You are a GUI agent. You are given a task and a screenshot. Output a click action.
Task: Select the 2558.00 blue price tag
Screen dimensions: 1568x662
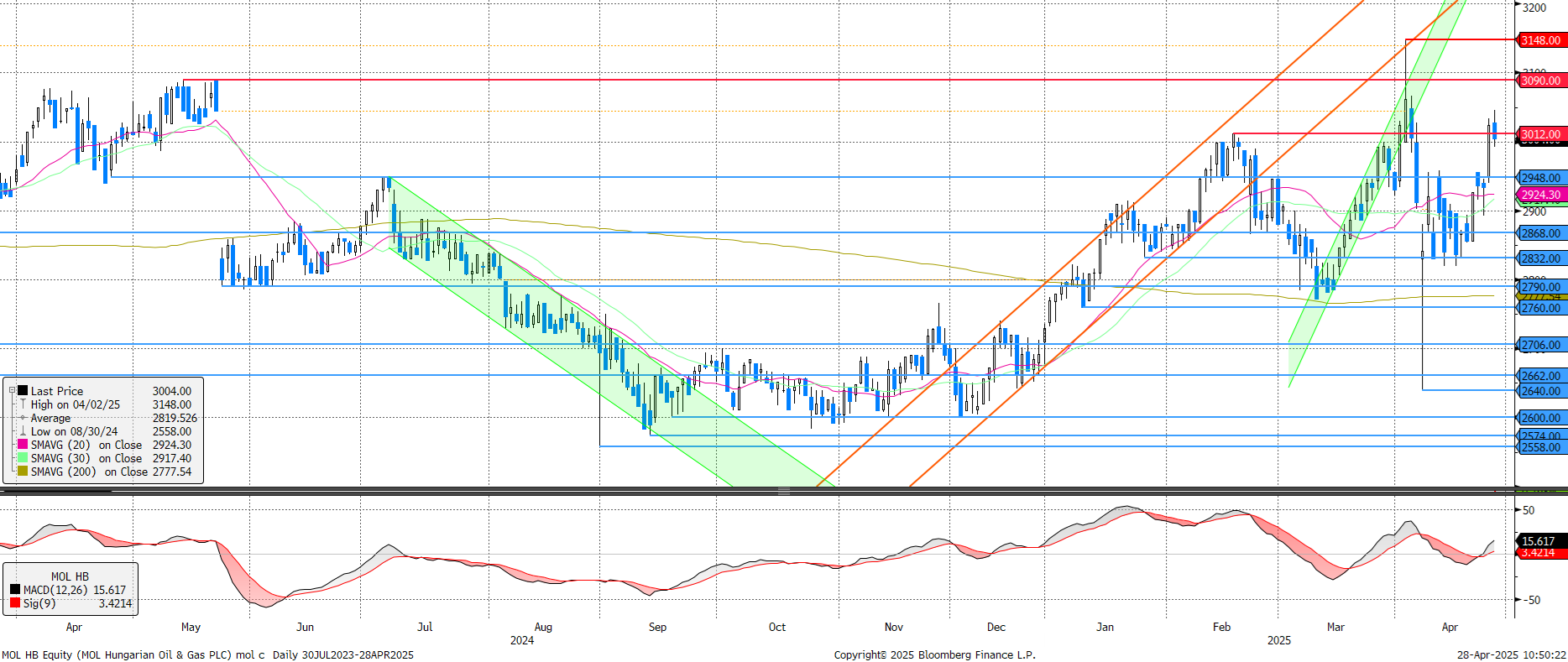click(1541, 447)
